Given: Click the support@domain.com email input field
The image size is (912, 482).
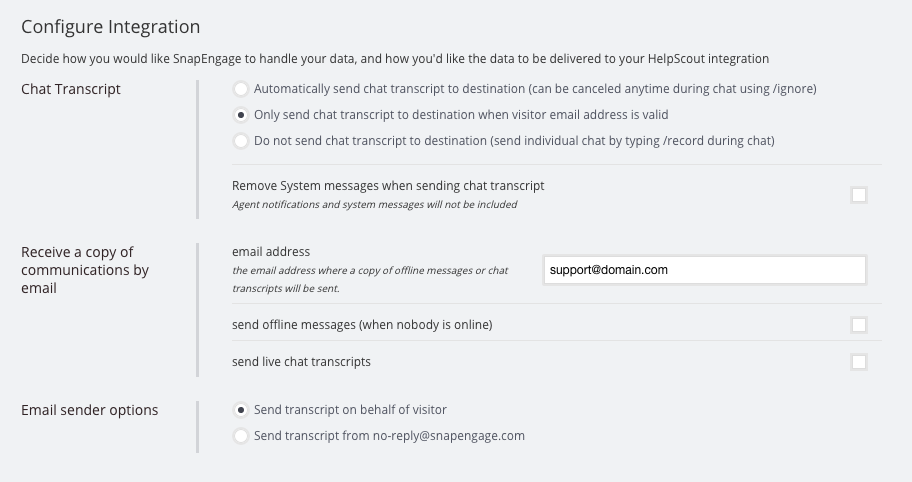Looking at the screenshot, I should coord(704,270).
